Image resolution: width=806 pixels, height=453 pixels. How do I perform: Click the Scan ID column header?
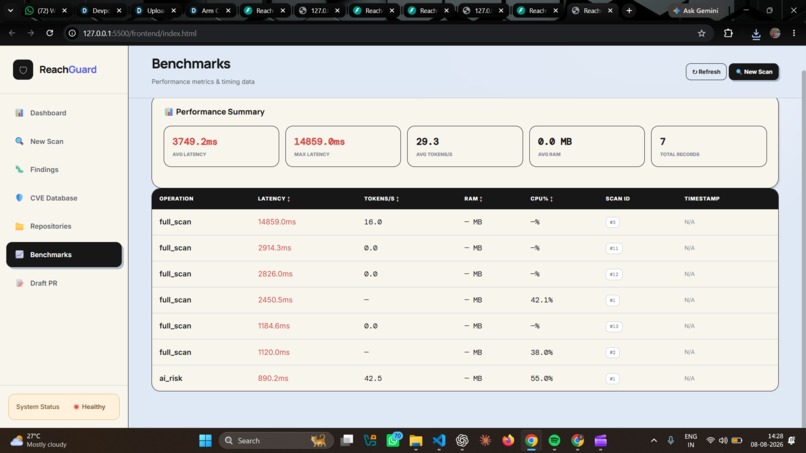[x=617, y=198]
